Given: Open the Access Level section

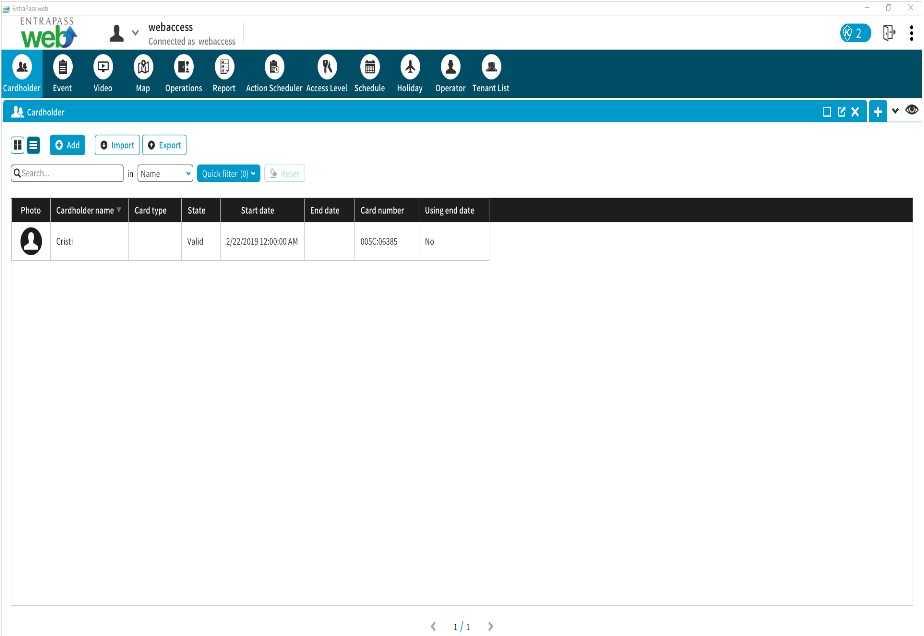Looking at the screenshot, I should (x=326, y=74).
